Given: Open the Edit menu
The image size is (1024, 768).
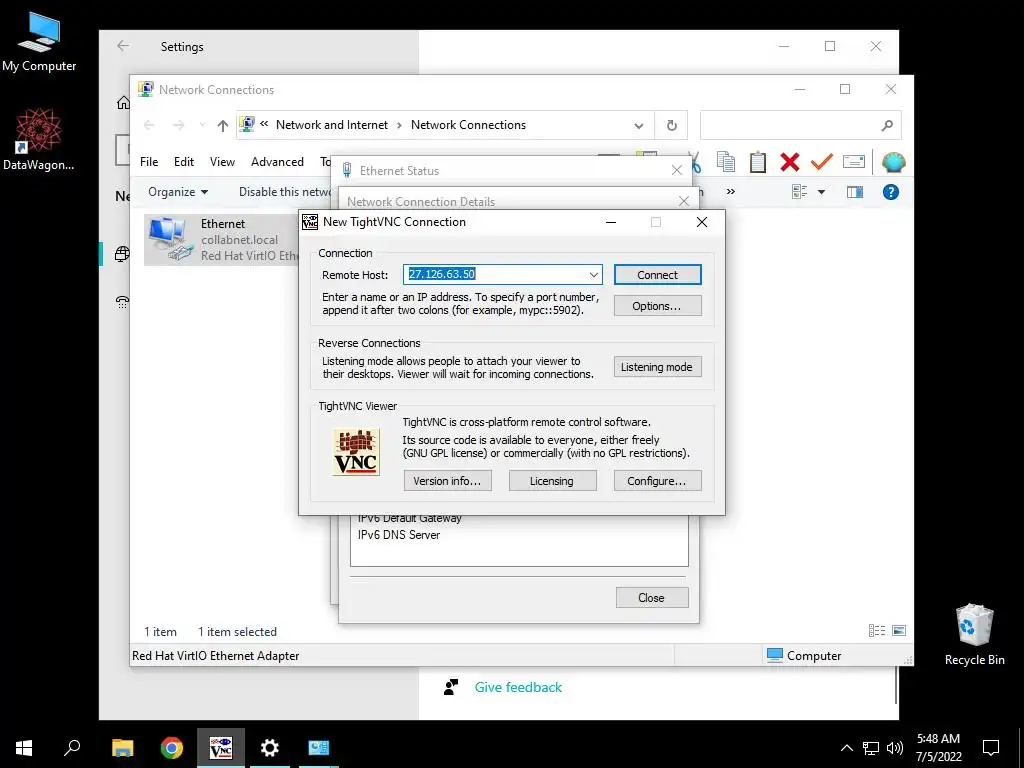Looking at the screenshot, I should 184,162.
